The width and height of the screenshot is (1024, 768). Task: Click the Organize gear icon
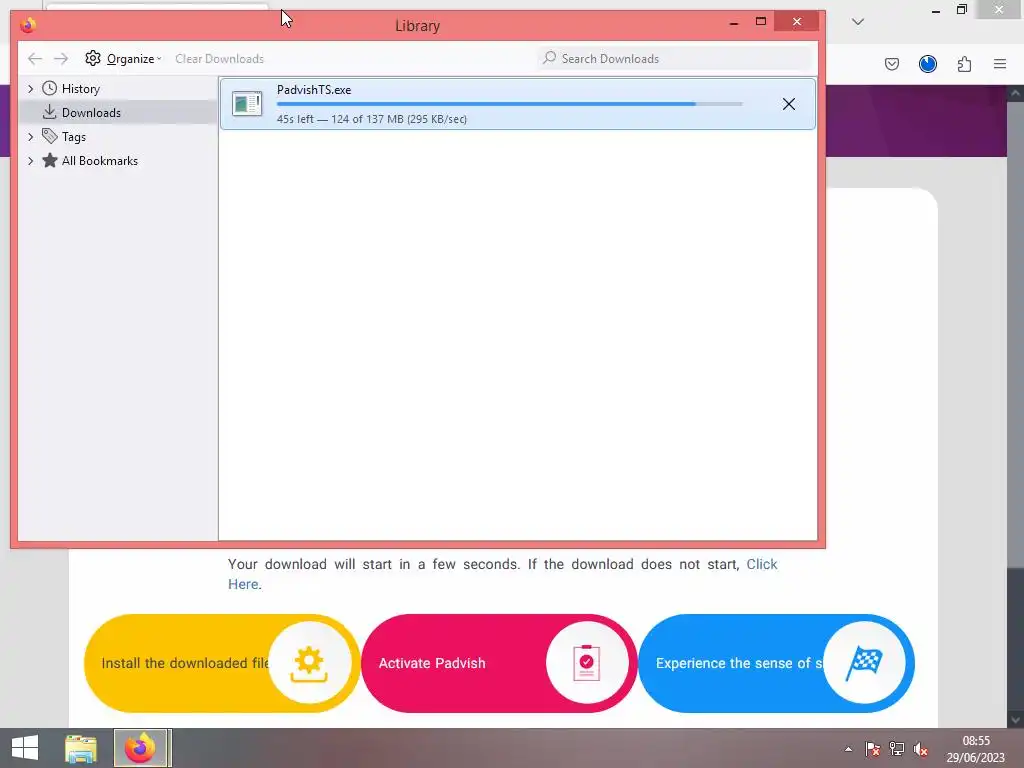tap(93, 58)
